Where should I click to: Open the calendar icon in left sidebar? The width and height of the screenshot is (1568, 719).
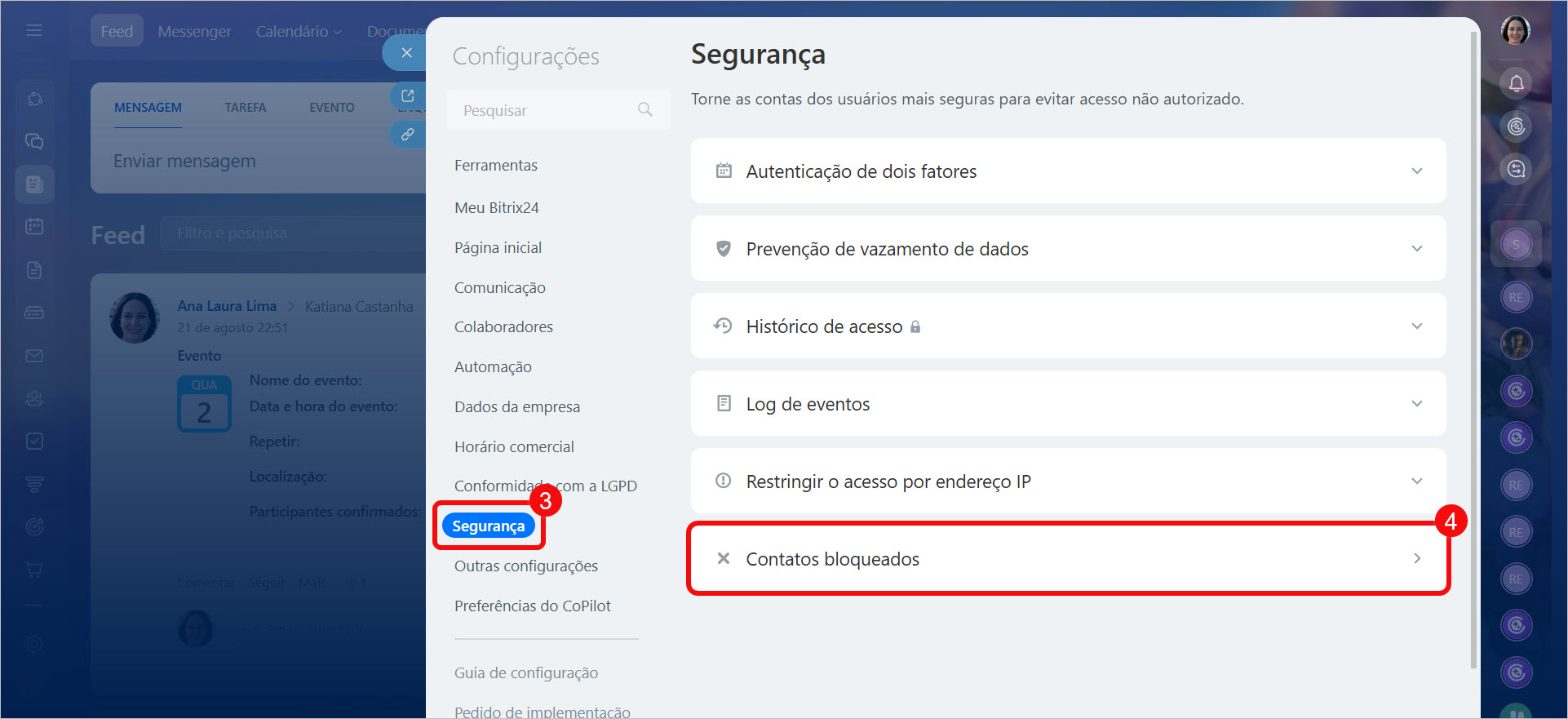(34, 226)
